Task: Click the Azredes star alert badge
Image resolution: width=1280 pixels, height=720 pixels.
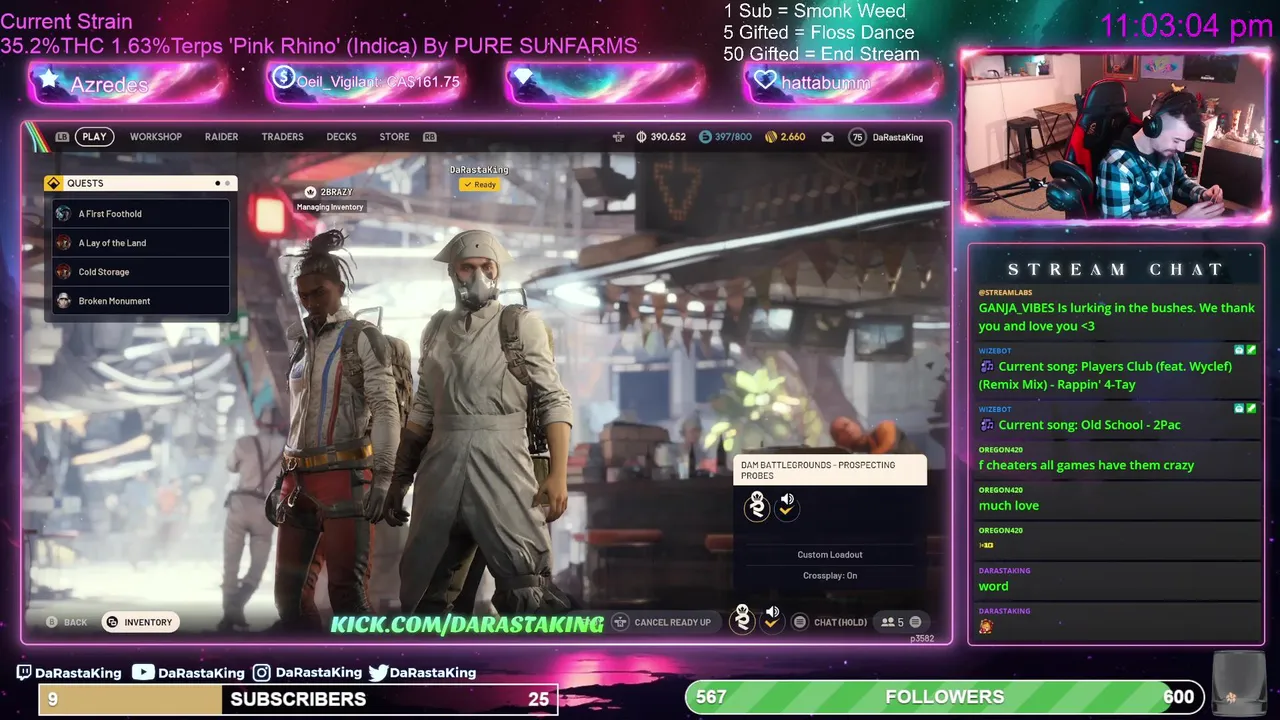Action: [49, 79]
